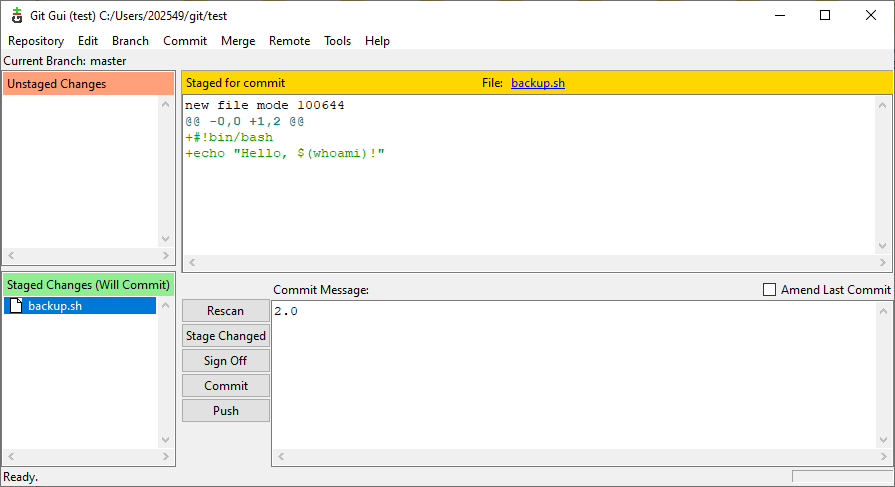Screen dimensions: 895x487
Task: Click the diff pane scroll down arrow
Action: 882,245
